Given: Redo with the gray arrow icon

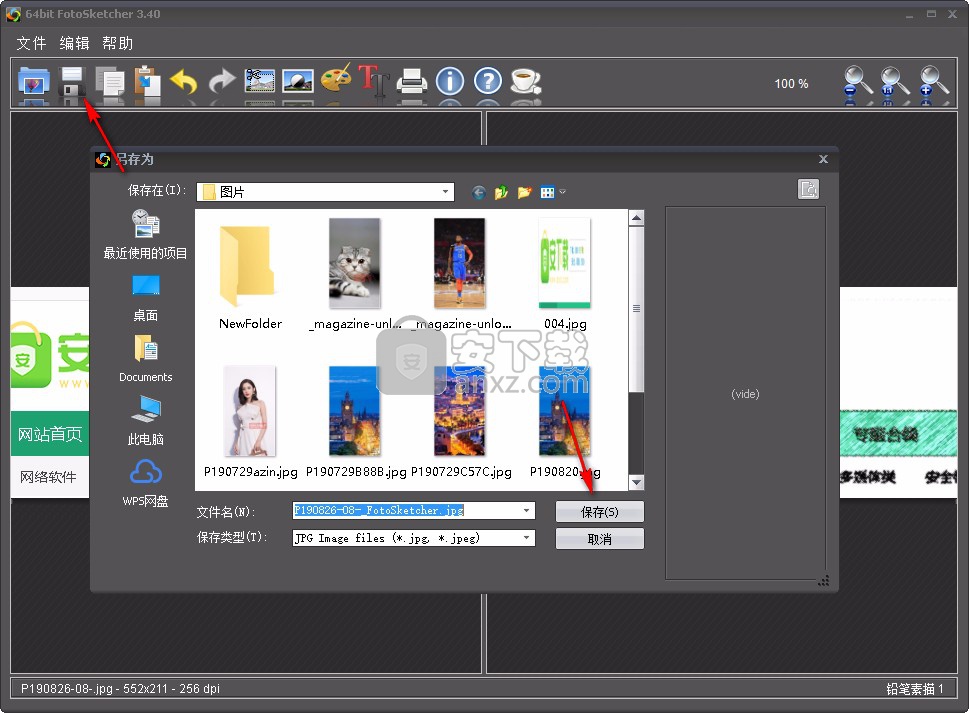Looking at the screenshot, I should [x=222, y=81].
